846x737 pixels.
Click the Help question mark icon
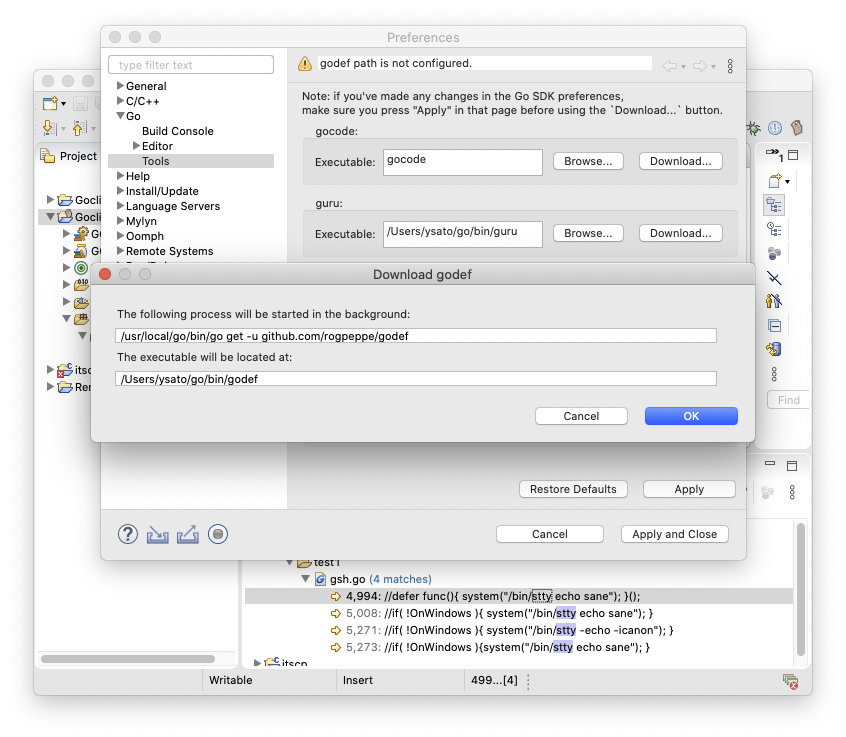pyautogui.click(x=128, y=534)
